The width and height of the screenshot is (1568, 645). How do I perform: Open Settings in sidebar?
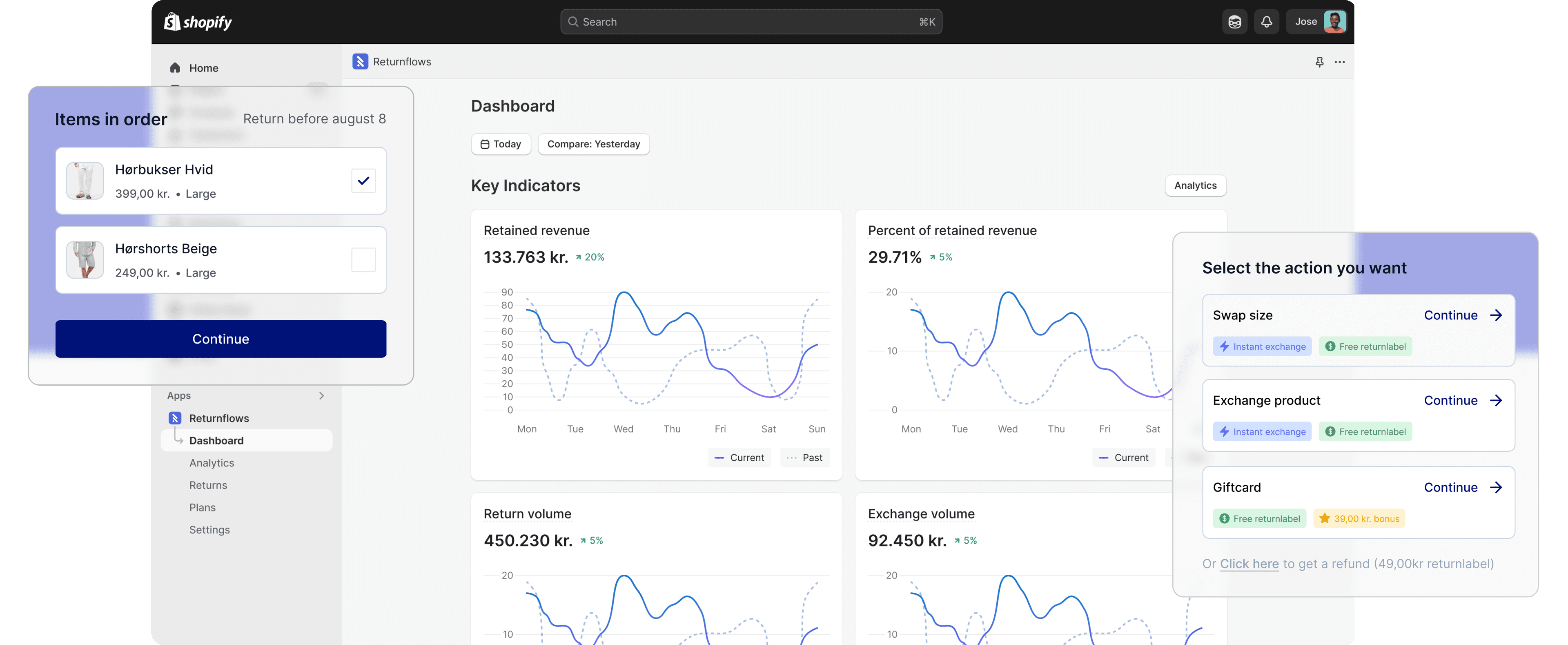coord(209,530)
